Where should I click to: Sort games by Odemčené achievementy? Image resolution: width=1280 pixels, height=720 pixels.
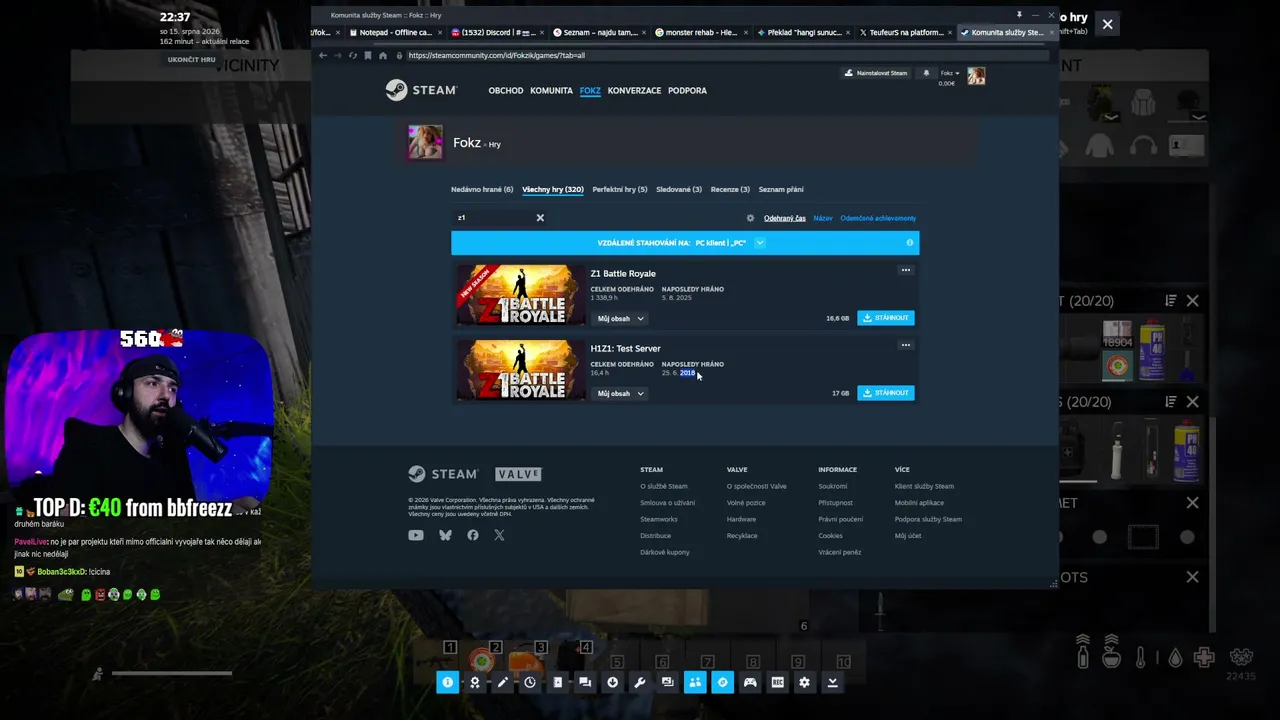[x=878, y=218]
